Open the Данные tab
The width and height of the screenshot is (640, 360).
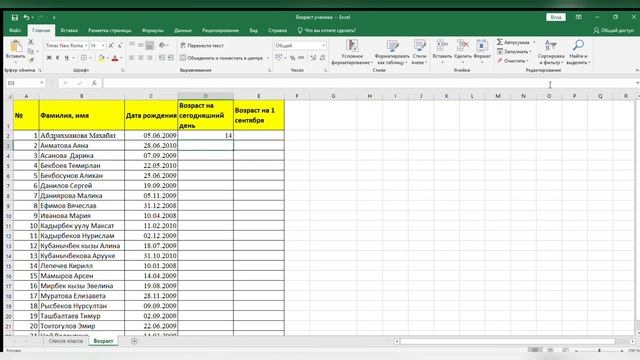[x=183, y=31]
